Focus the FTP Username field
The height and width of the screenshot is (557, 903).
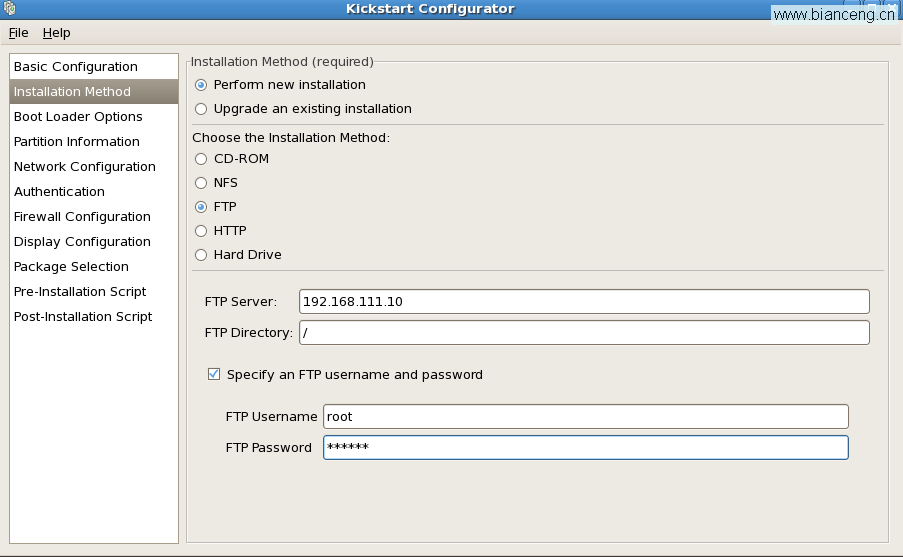point(586,416)
